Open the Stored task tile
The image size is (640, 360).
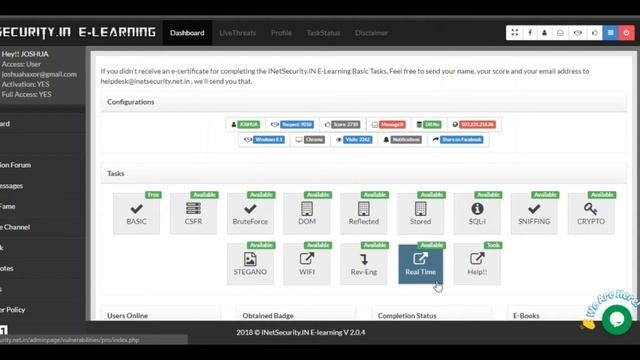coord(420,214)
